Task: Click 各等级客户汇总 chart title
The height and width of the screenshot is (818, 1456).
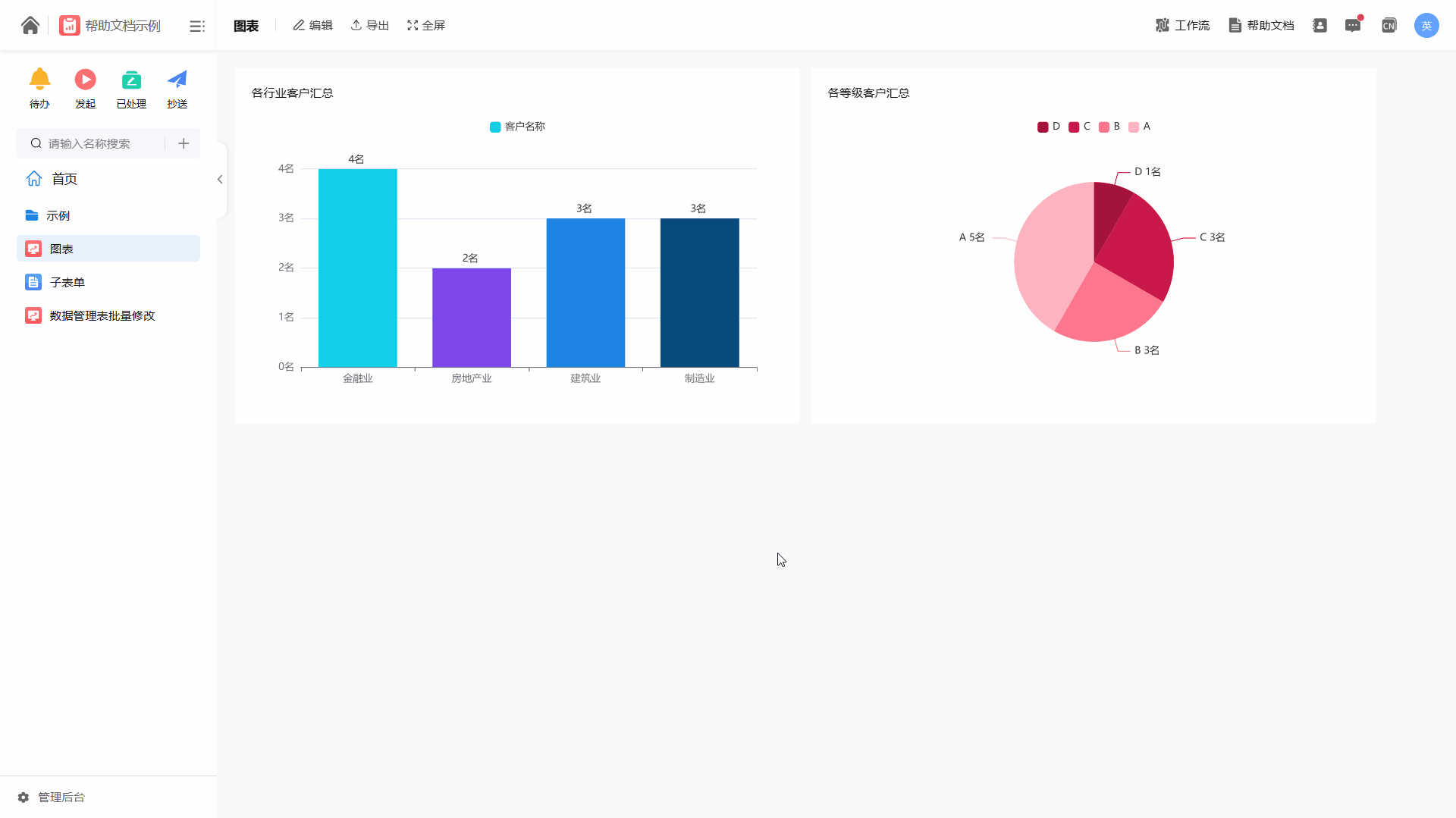Action: tap(869, 93)
